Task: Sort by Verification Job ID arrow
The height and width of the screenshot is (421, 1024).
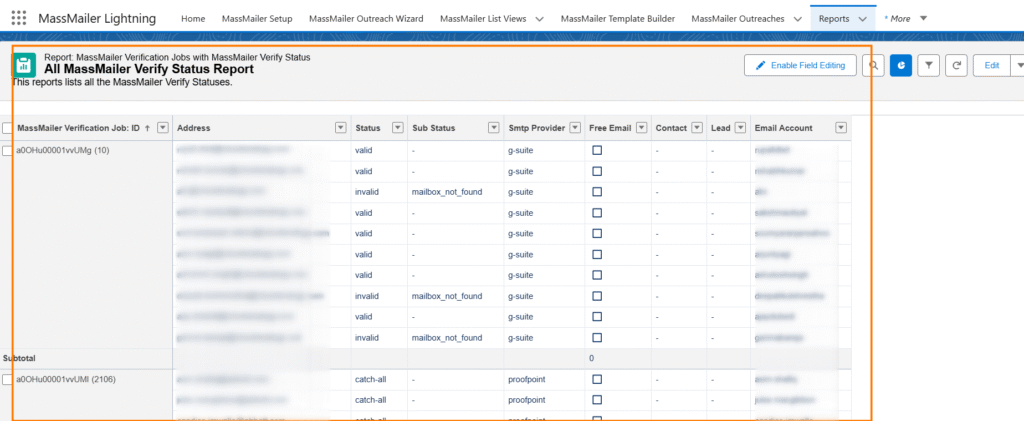Action: (x=147, y=128)
